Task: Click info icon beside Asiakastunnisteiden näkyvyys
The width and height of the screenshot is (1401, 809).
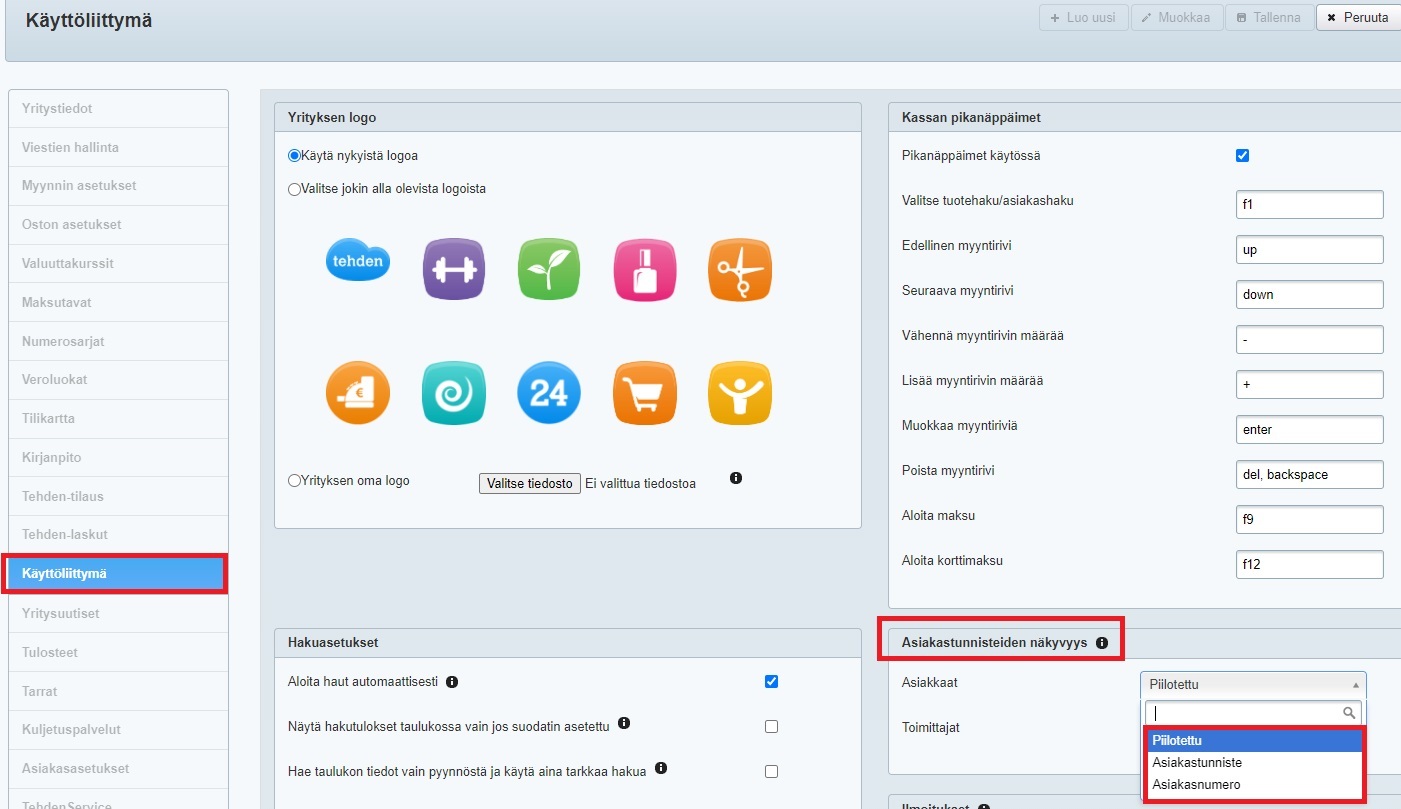Action: pyautogui.click(x=1102, y=643)
